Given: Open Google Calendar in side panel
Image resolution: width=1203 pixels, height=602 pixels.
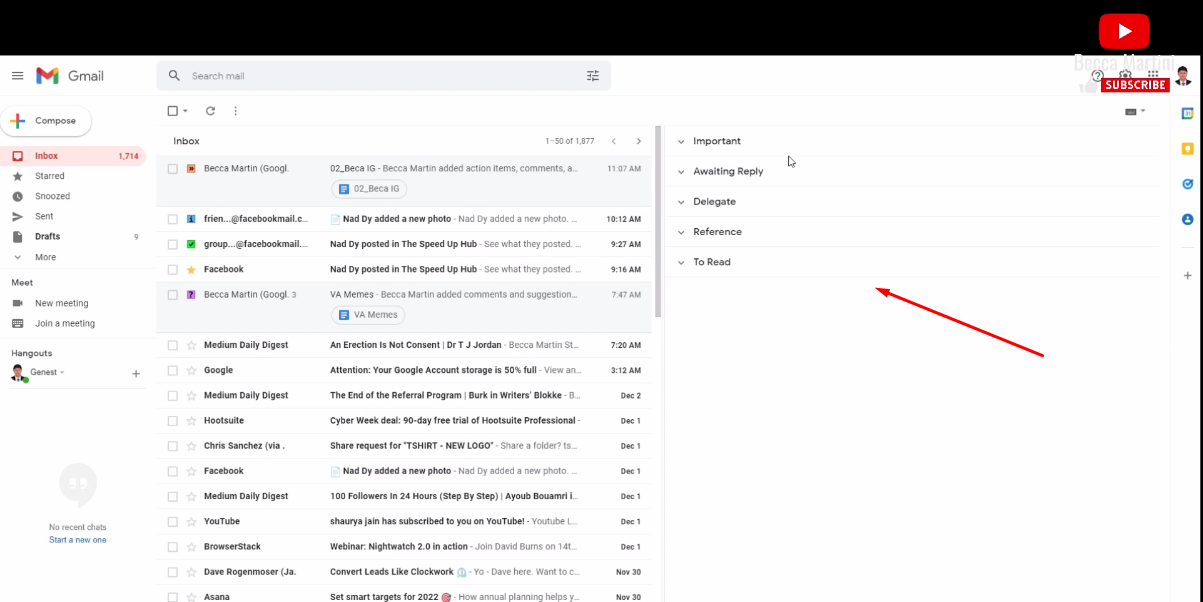Looking at the screenshot, I should [x=1187, y=113].
